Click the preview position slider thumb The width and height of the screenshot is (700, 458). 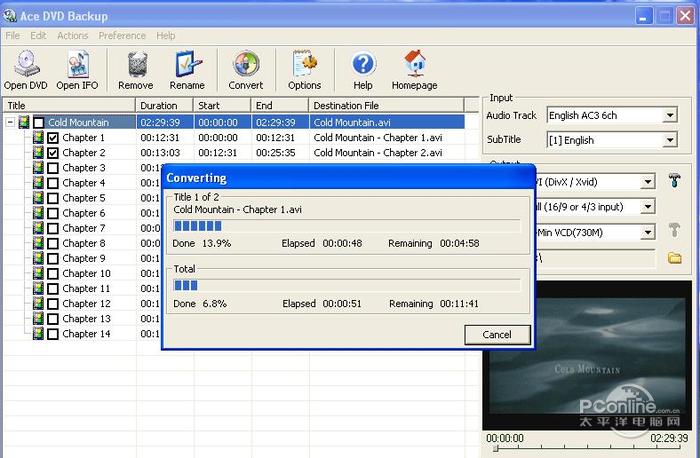pyautogui.click(x=495, y=449)
